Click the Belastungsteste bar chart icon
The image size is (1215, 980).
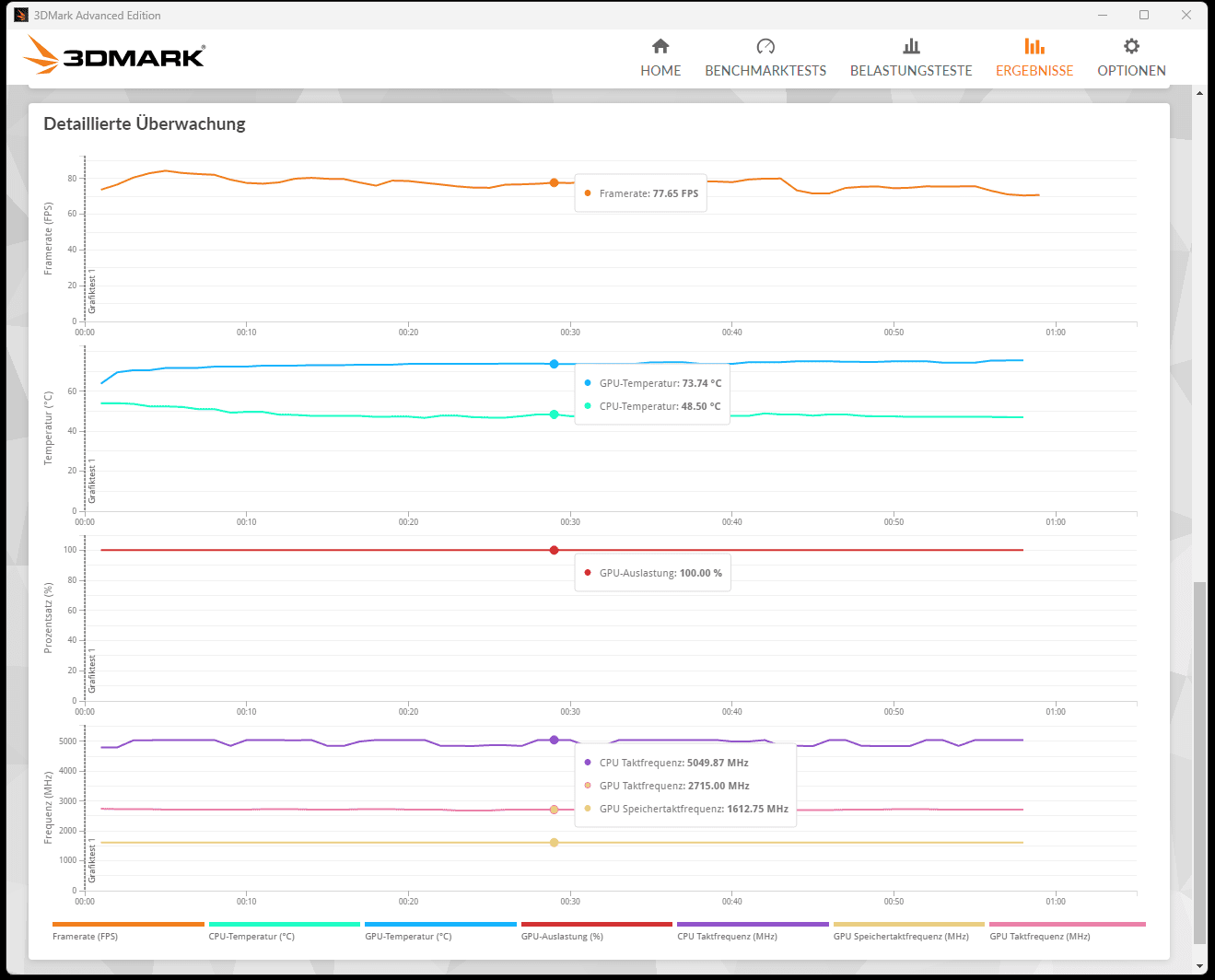coord(911,46)
